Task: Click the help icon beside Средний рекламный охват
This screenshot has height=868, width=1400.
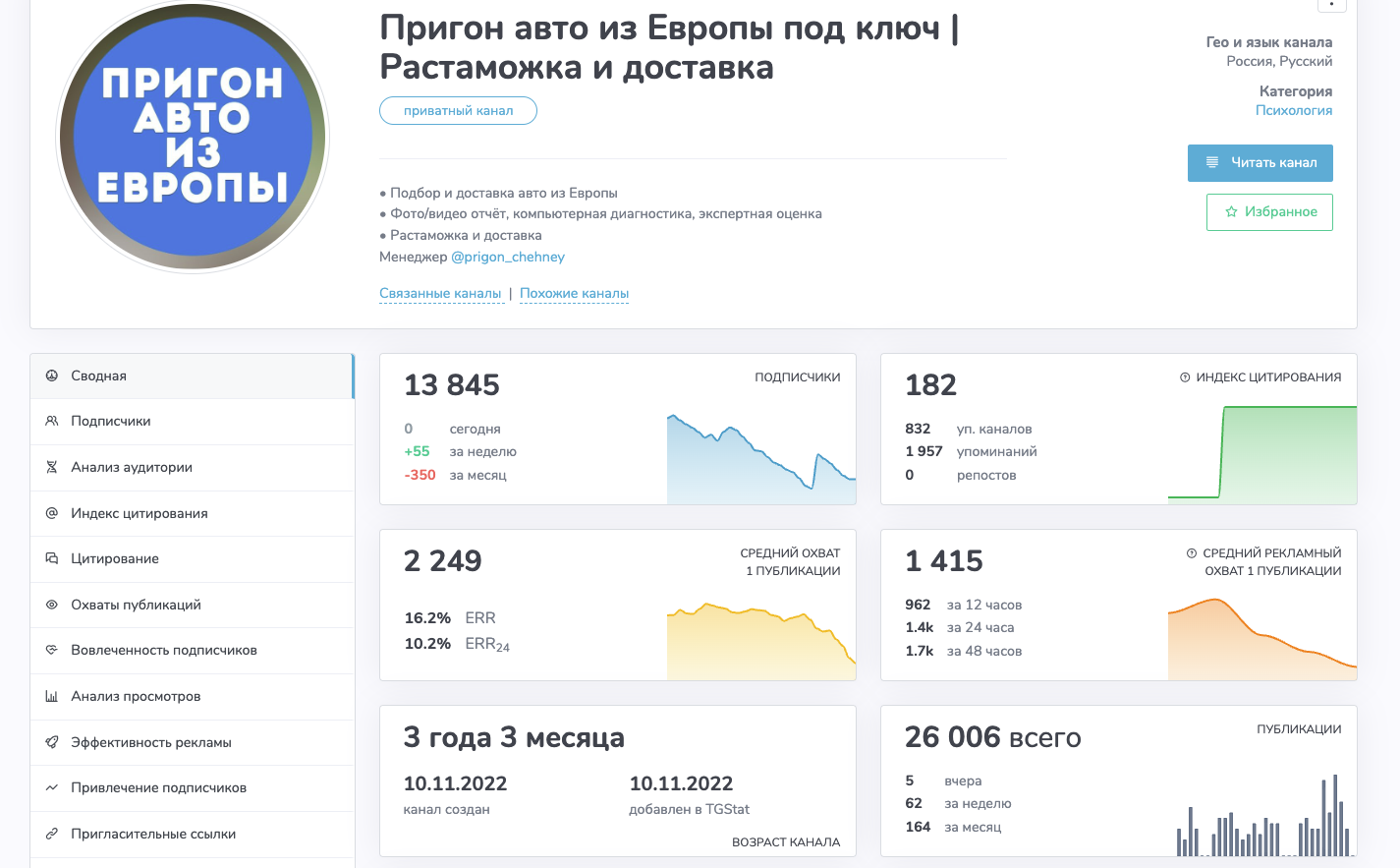Action: point(1192,553)
